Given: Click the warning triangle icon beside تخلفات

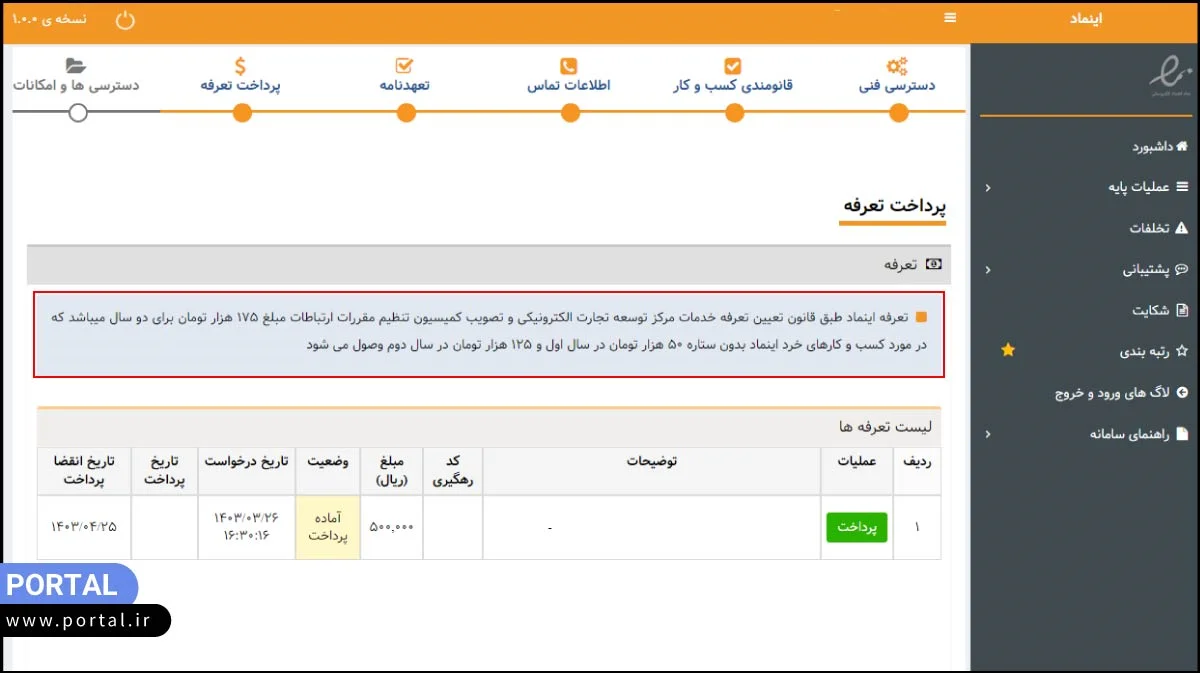Looking at the screenshot, I should 1183,228.
